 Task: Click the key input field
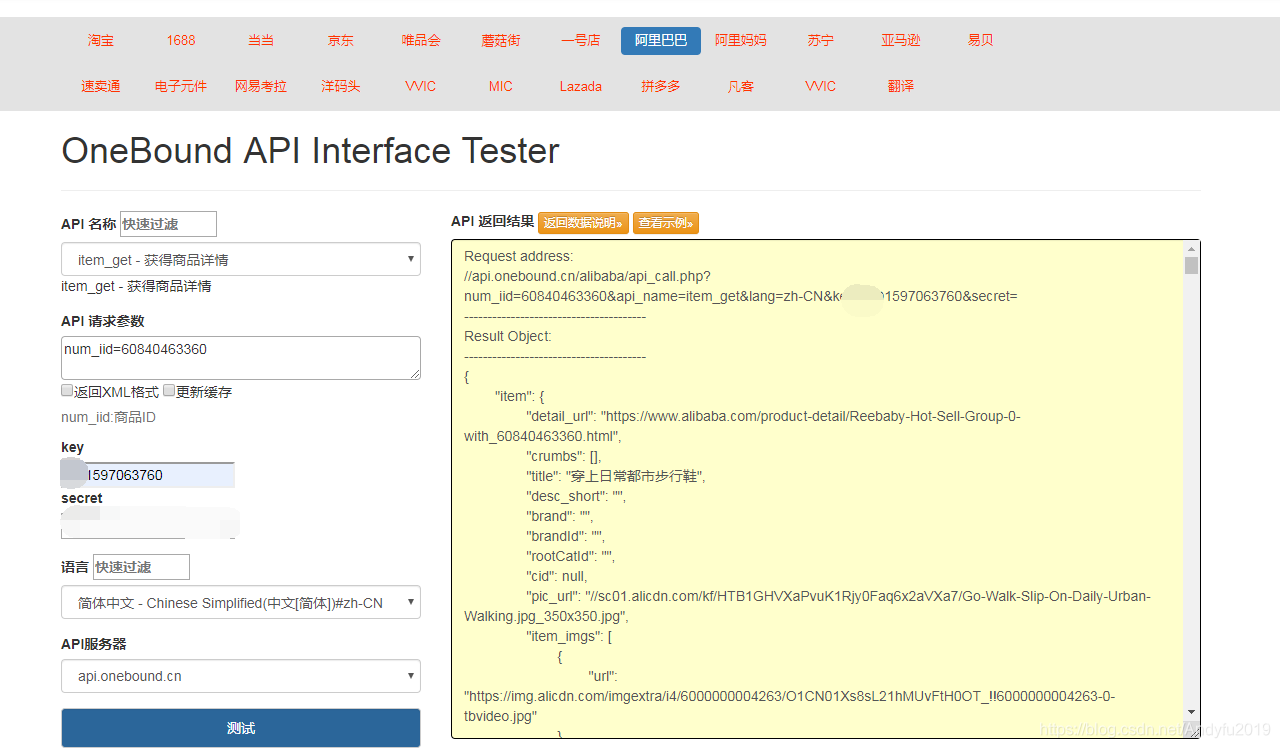(148, 475)
